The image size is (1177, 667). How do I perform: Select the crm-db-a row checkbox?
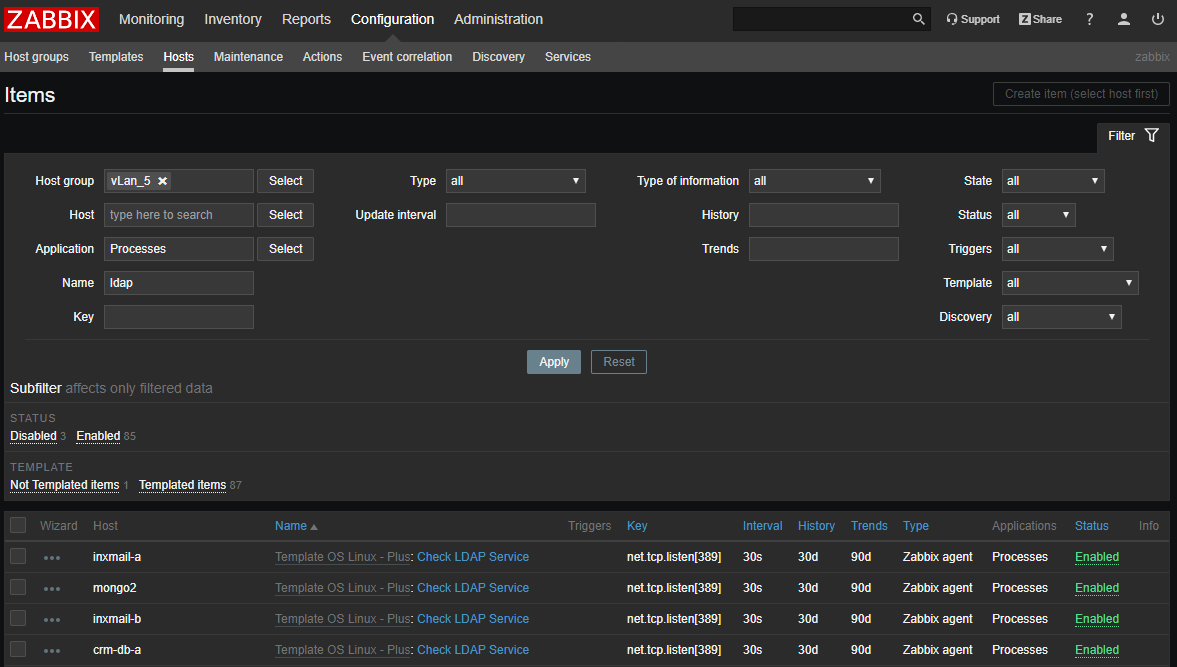(x=18, y=650)
